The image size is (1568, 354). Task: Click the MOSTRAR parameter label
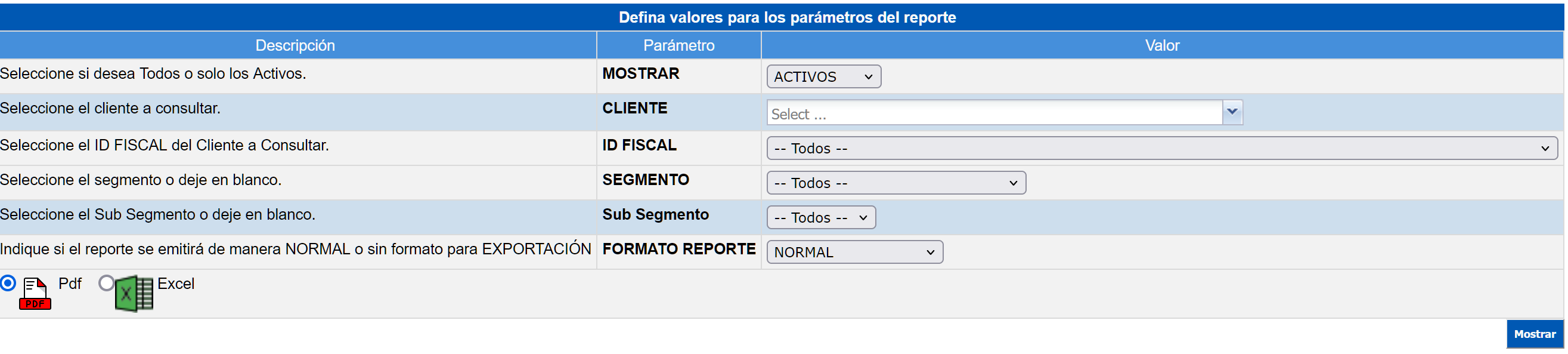coord(640,73)
